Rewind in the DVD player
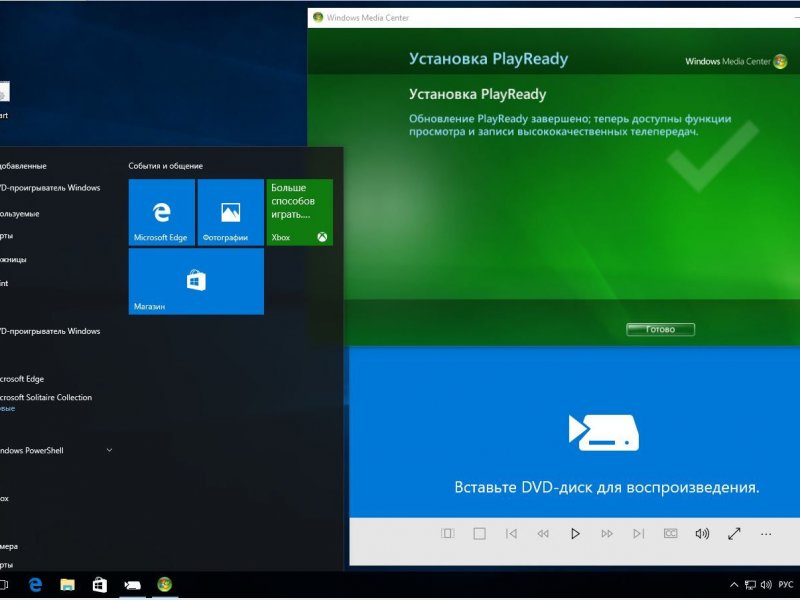This screenshot has height=600, width=800. (x=543, y=534)
